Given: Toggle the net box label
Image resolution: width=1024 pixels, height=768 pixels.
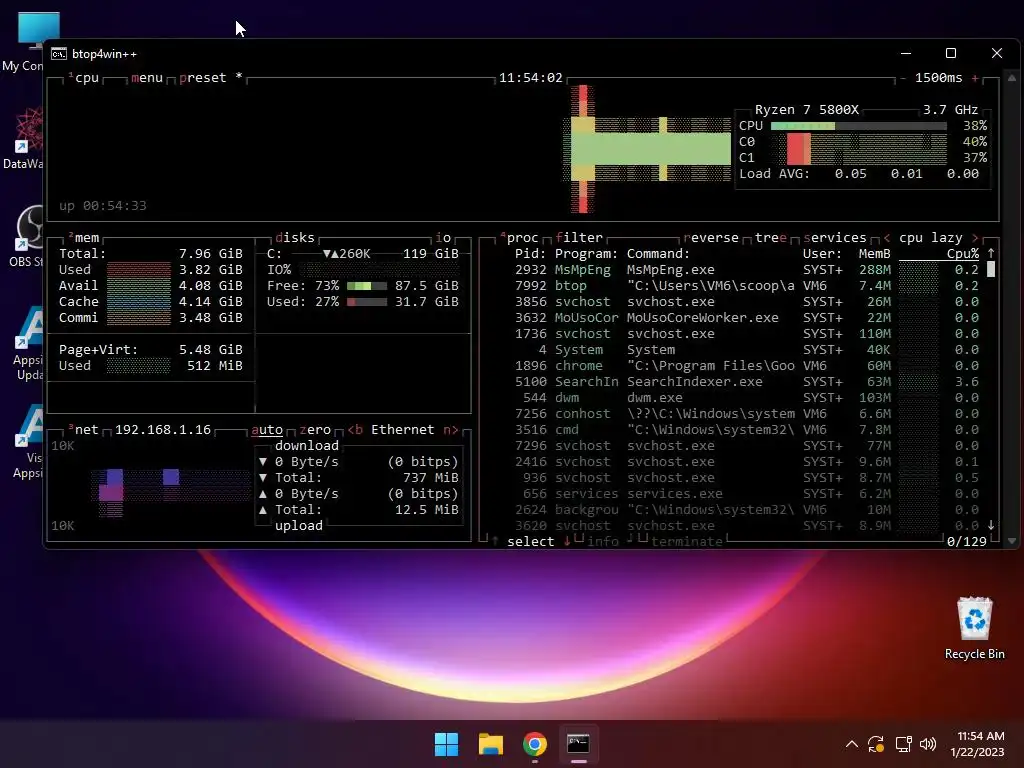Looking at the screenshot, I should point(86,430).
